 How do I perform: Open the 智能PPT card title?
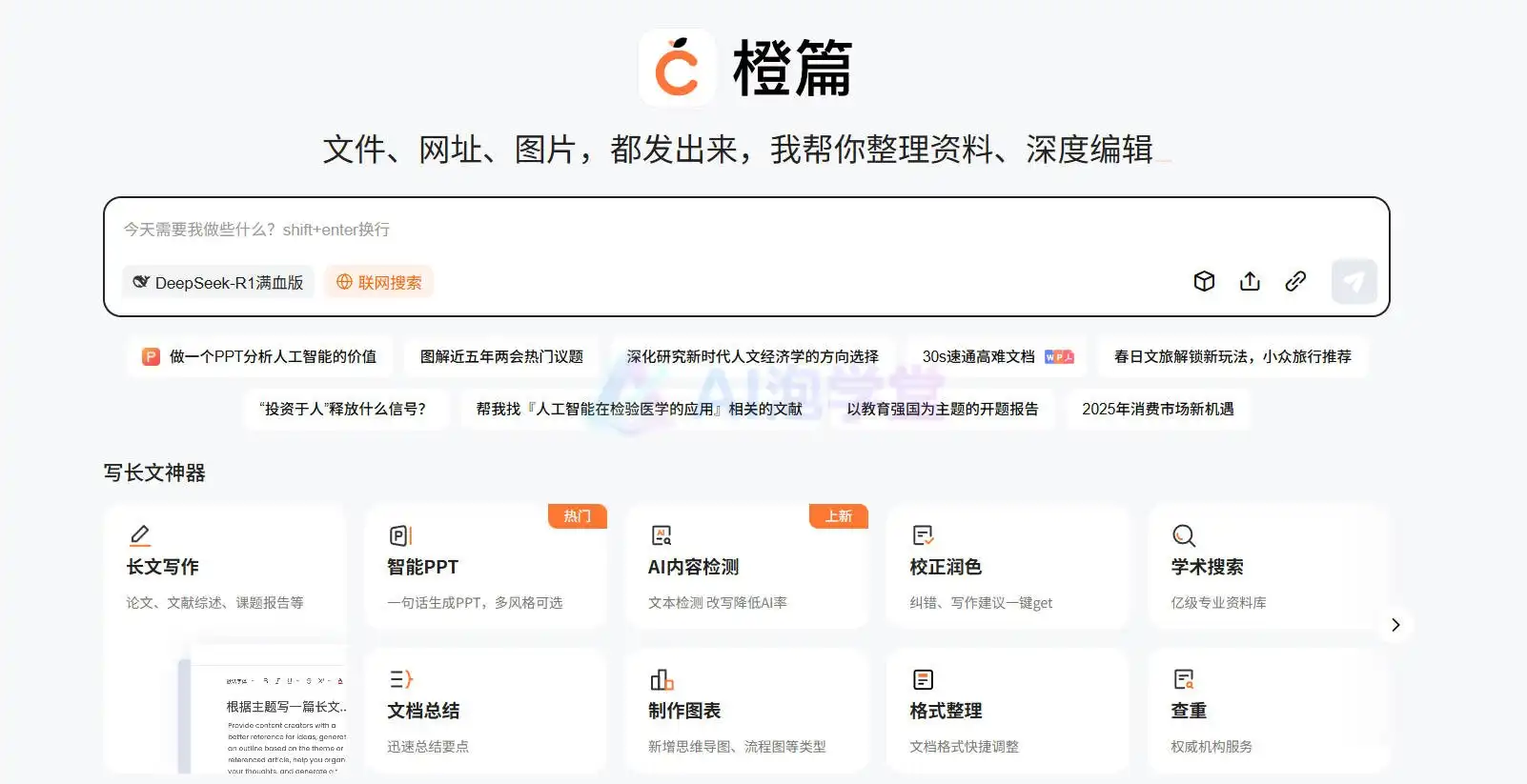(x=423, y=567)
